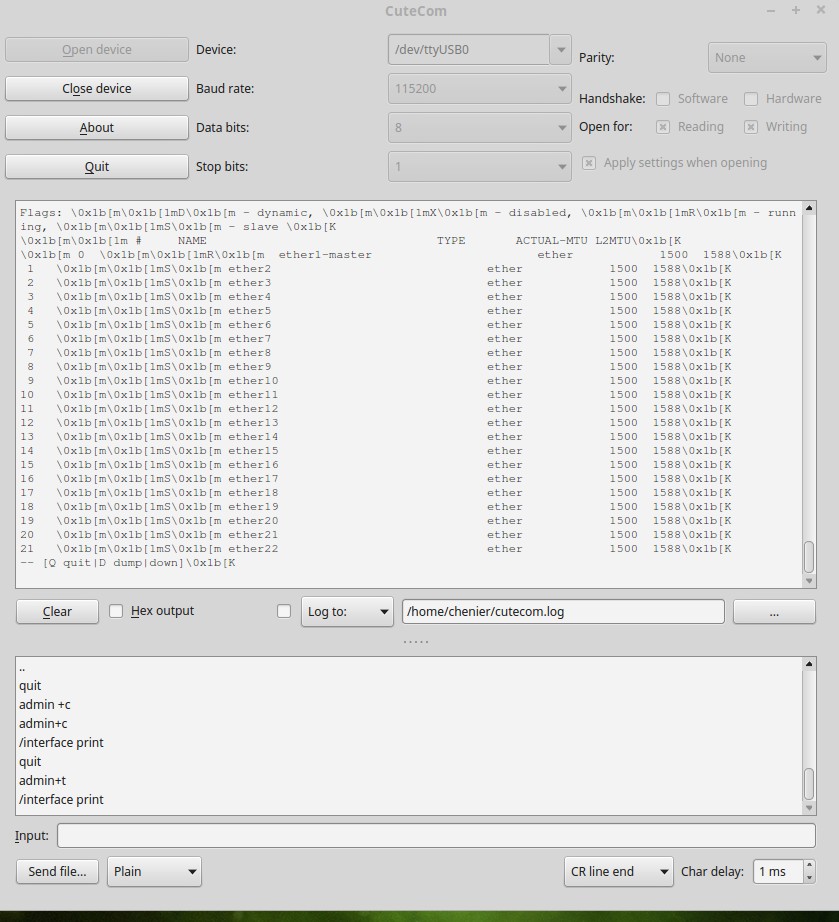Open the CR line end dropdown
The height and width of the screenshot is (922, 839).
(618, 871)
